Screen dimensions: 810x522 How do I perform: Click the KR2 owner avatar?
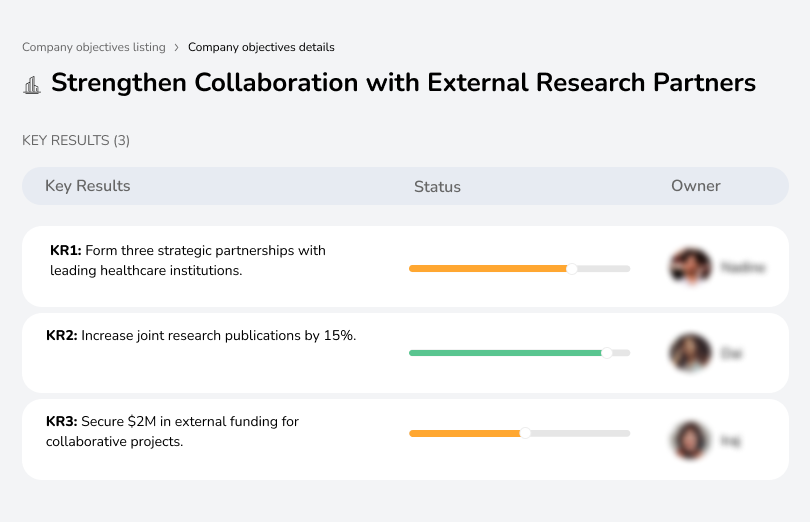click(691, 353)
